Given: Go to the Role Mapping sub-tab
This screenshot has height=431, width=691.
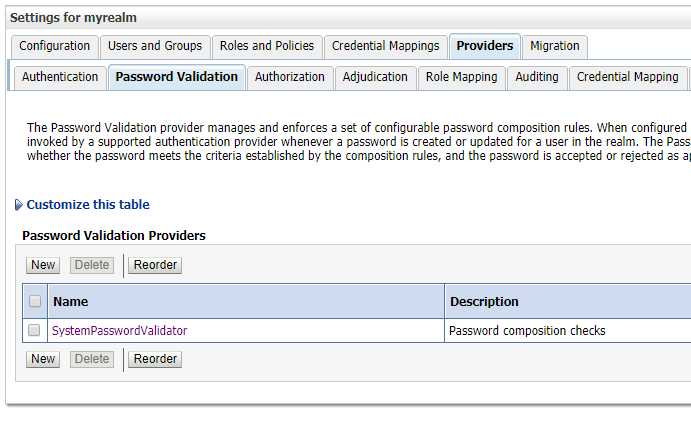Looking at the screenshot, I should [461, 77].
